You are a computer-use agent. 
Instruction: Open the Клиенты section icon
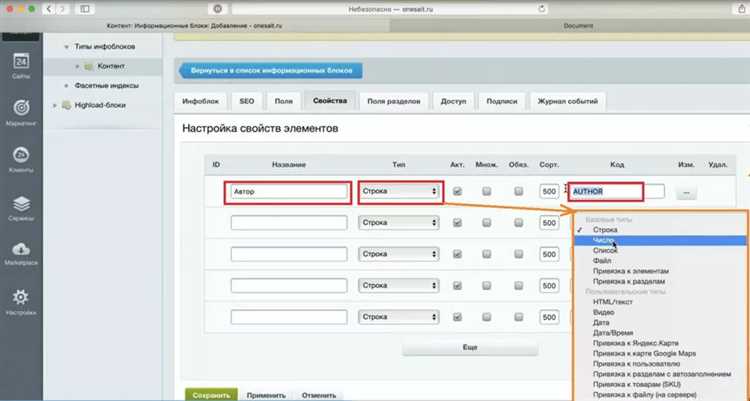tap(21, 155)
